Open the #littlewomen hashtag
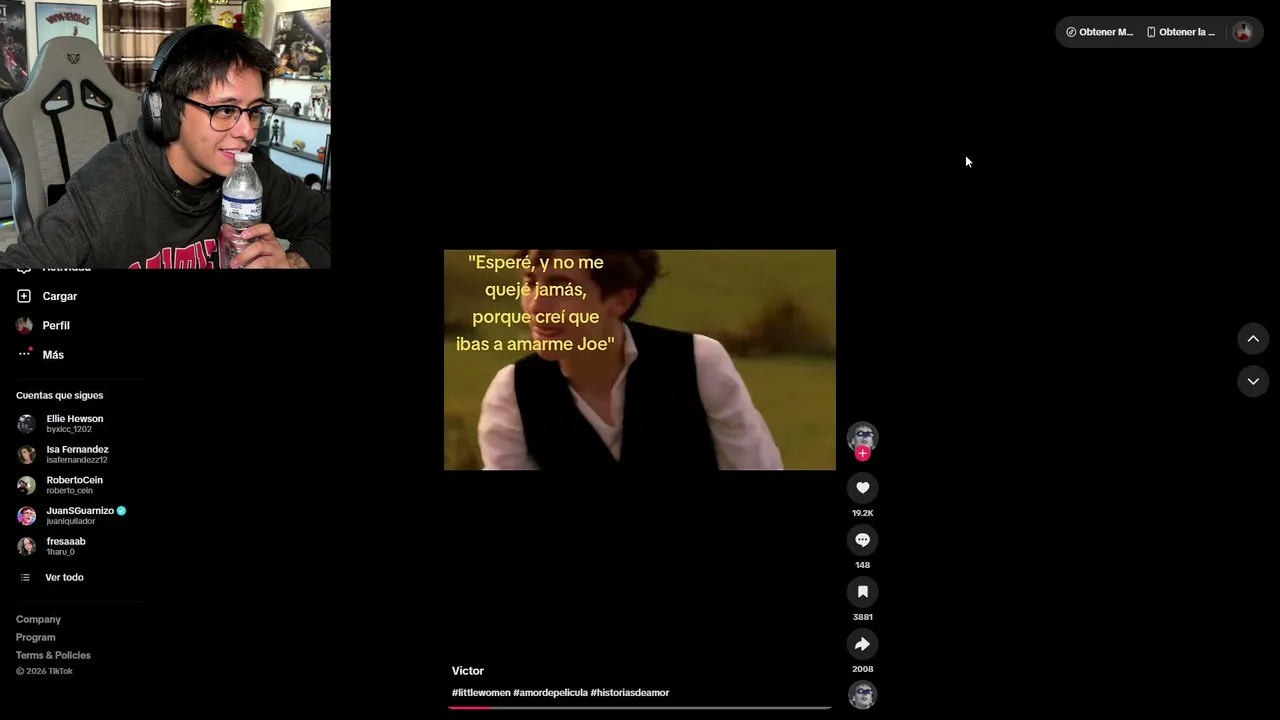 click(481, 693)
